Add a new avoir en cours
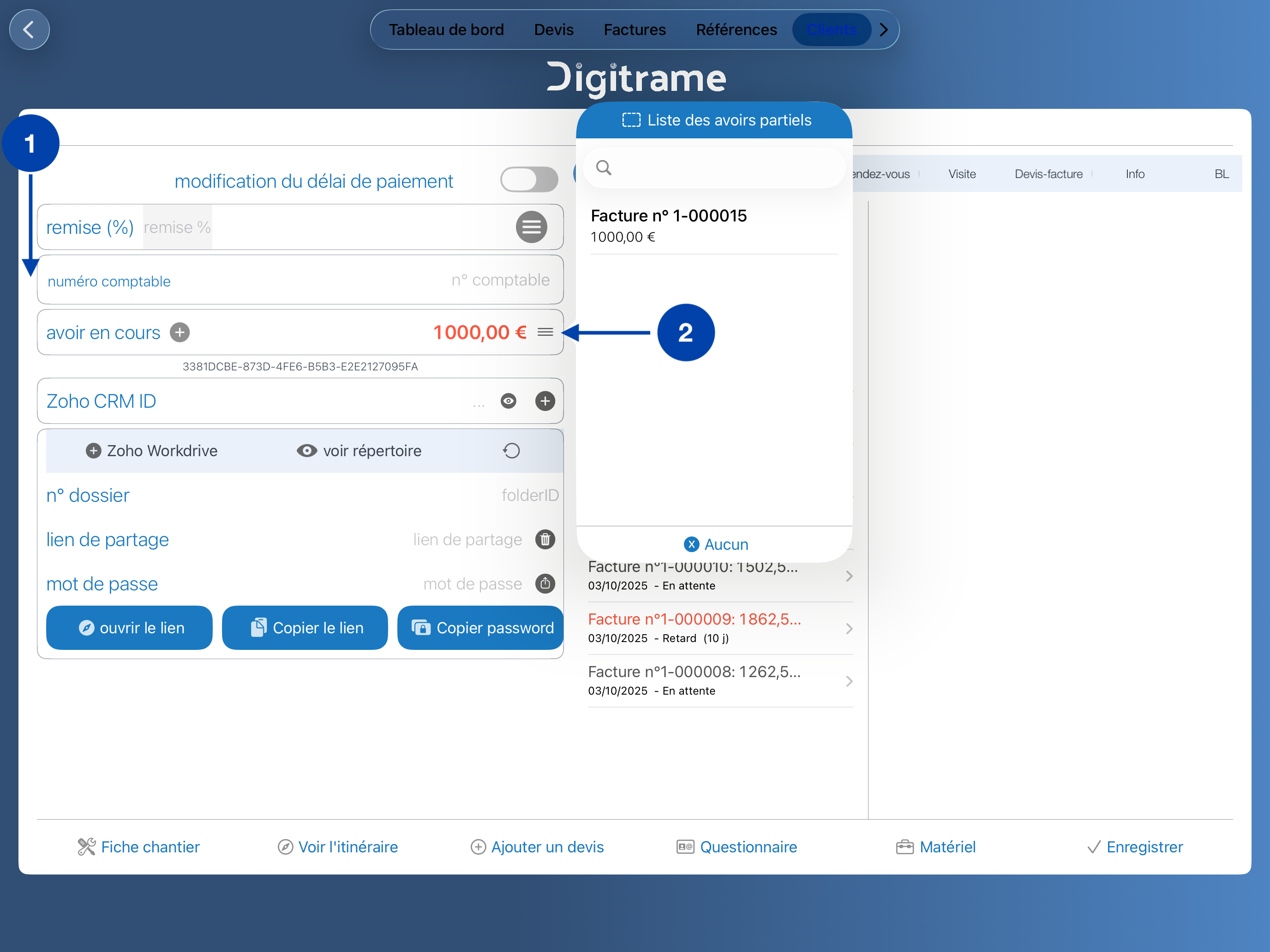1270x952 pixels. (x=180, y=332)
